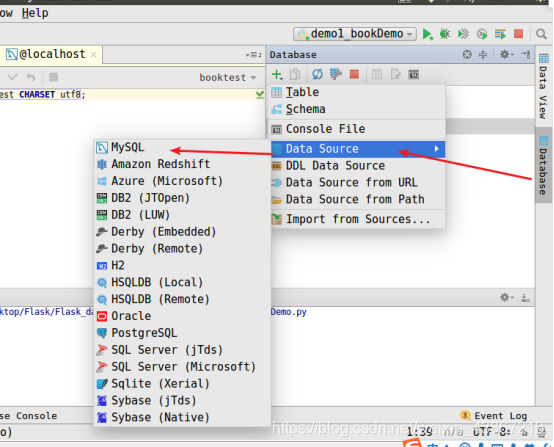Screen dimensions: 554x447
Task: Click the pin icon in bottom panel header
Action: coord(525,298)
